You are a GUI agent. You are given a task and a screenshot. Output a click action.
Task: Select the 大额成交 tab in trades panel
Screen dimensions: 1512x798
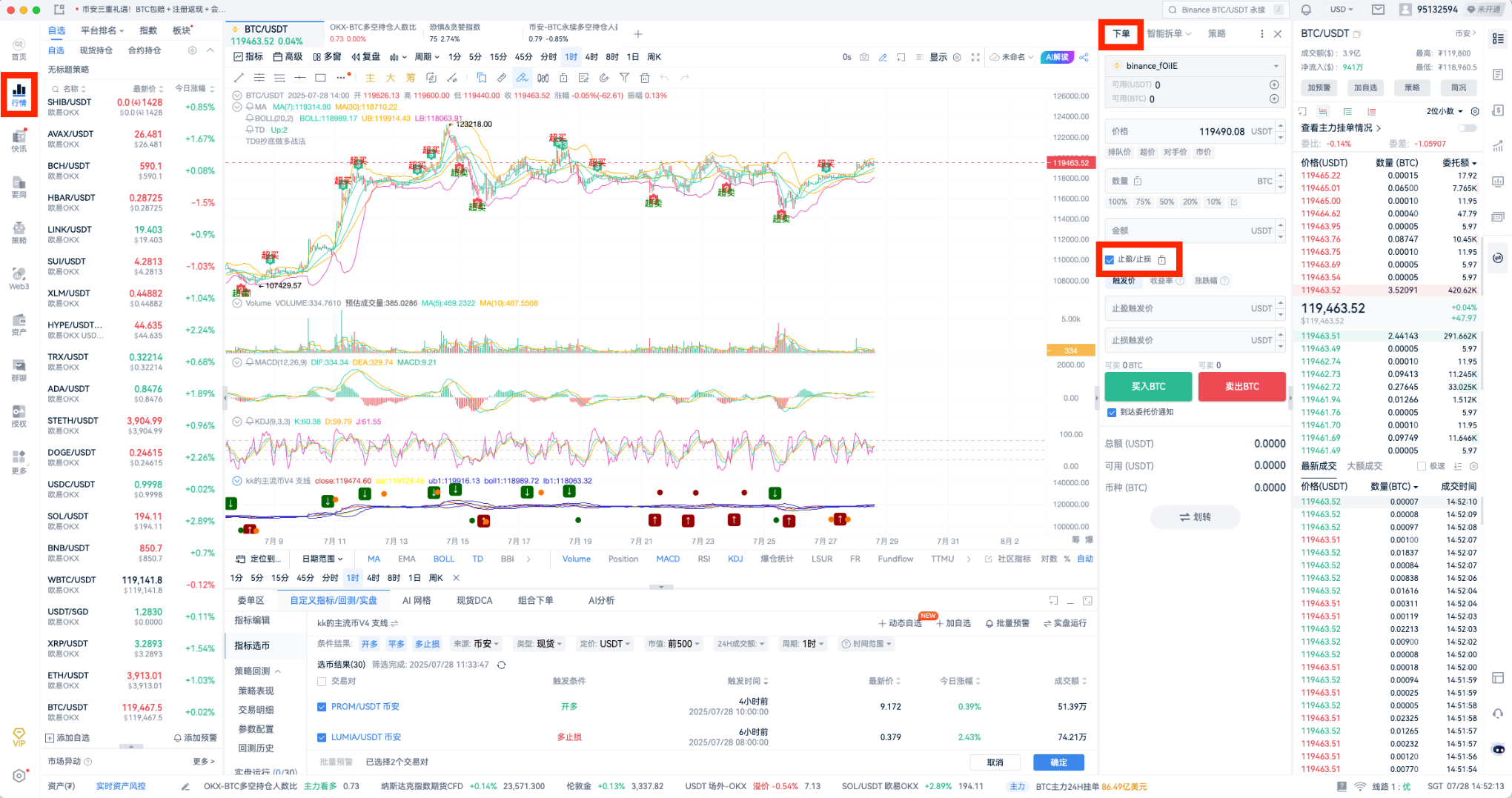pos(1365,466)
